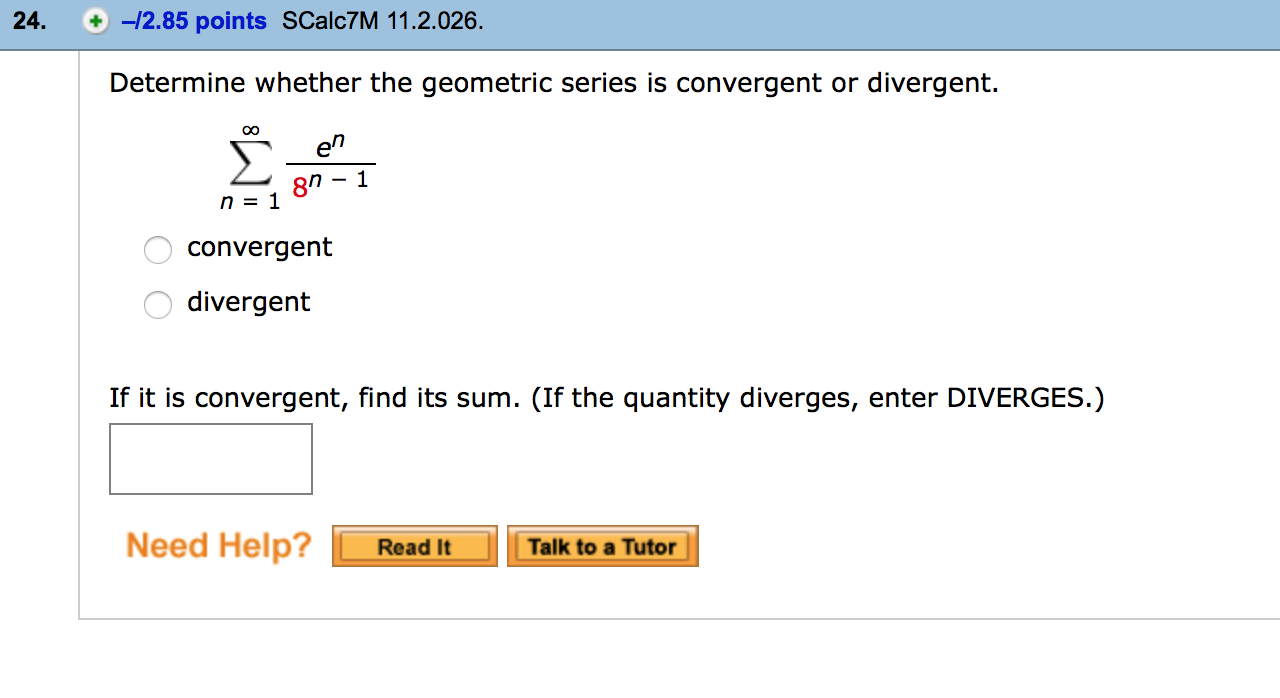Open a new question version via the plus icon
This screenshot has height=698, width=1280.
95,20
